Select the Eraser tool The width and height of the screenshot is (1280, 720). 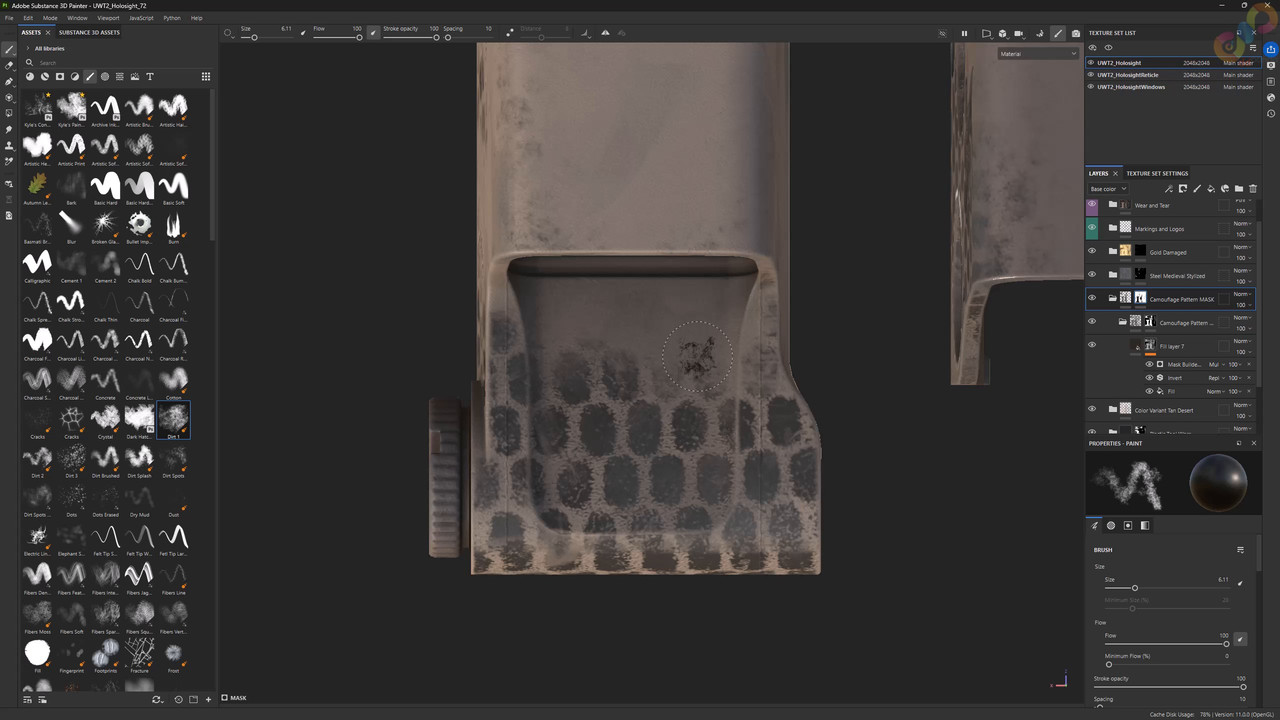[9, 65]
